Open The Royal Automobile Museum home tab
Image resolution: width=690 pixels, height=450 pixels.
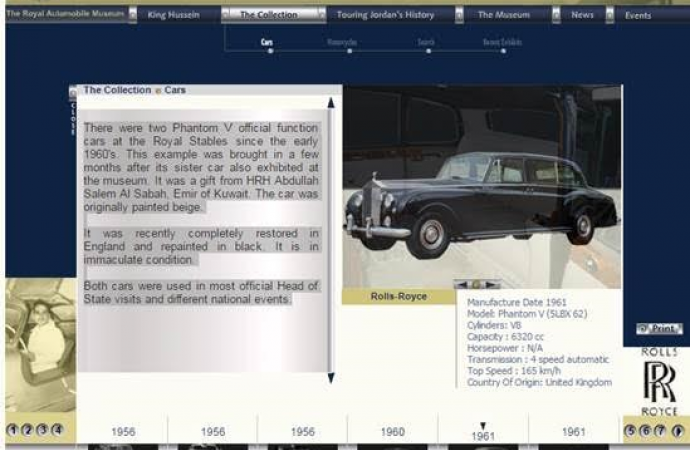65,14
